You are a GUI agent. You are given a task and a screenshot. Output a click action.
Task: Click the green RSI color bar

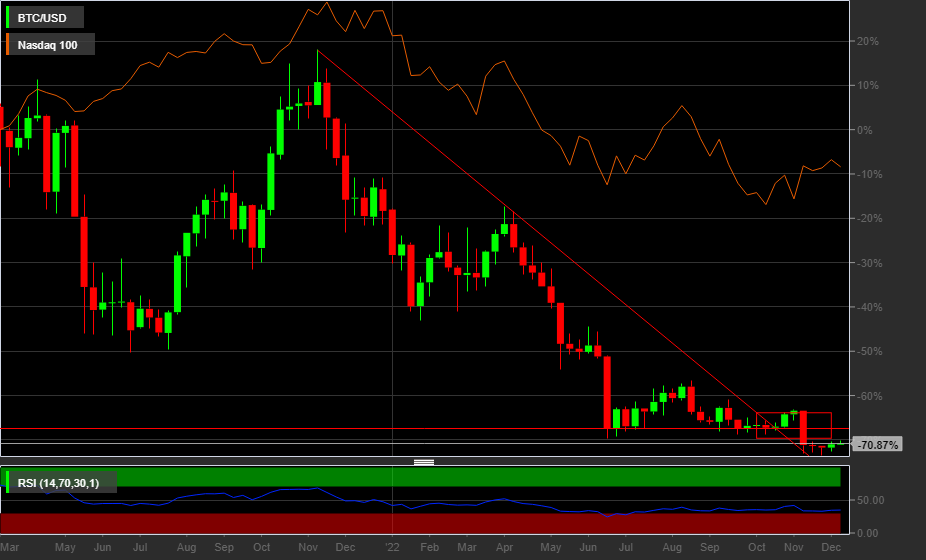9,484
